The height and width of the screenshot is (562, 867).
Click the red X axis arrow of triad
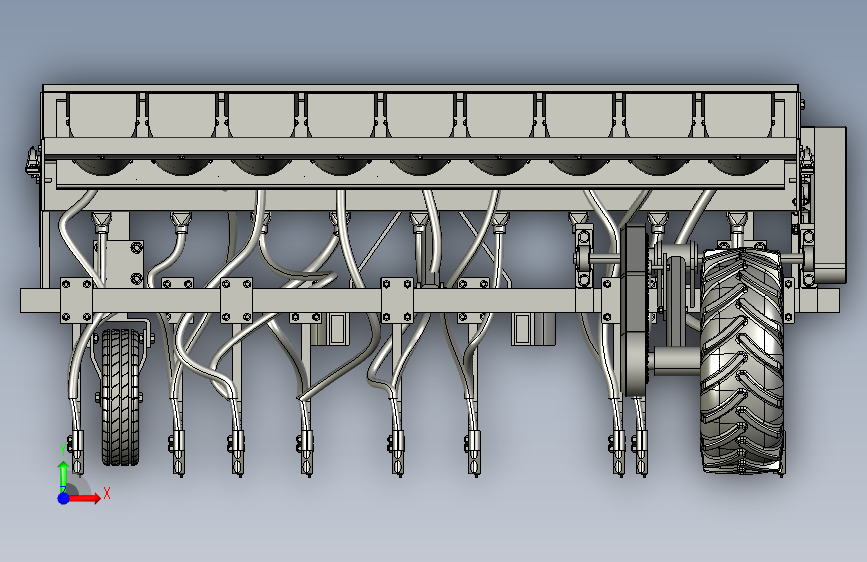pyautogui.click(x=85, y=498)
